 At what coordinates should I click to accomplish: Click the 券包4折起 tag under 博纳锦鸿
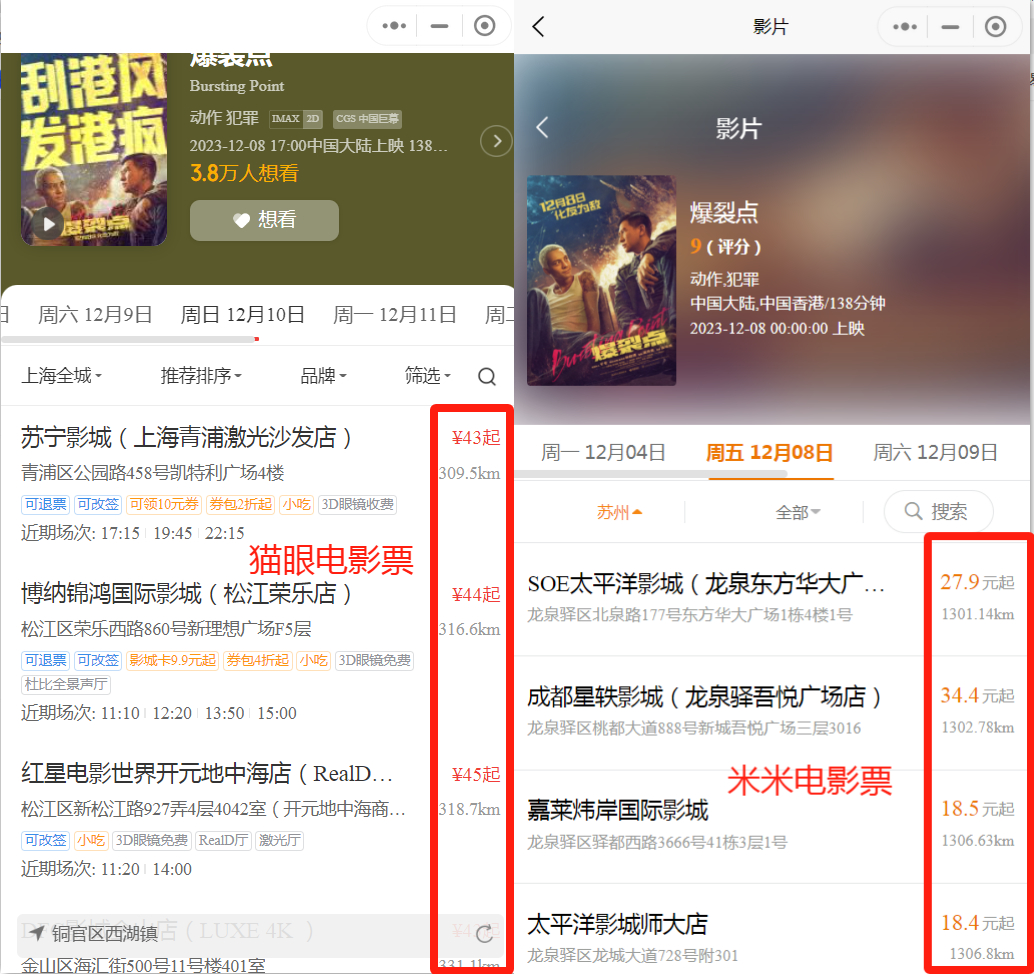click(258, 661)
